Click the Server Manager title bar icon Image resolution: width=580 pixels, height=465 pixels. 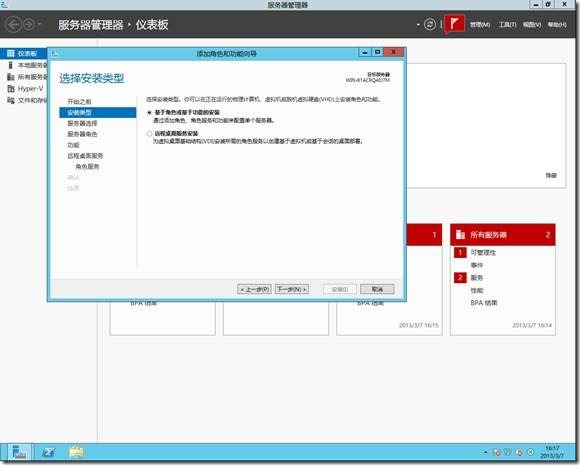(4, 4)
